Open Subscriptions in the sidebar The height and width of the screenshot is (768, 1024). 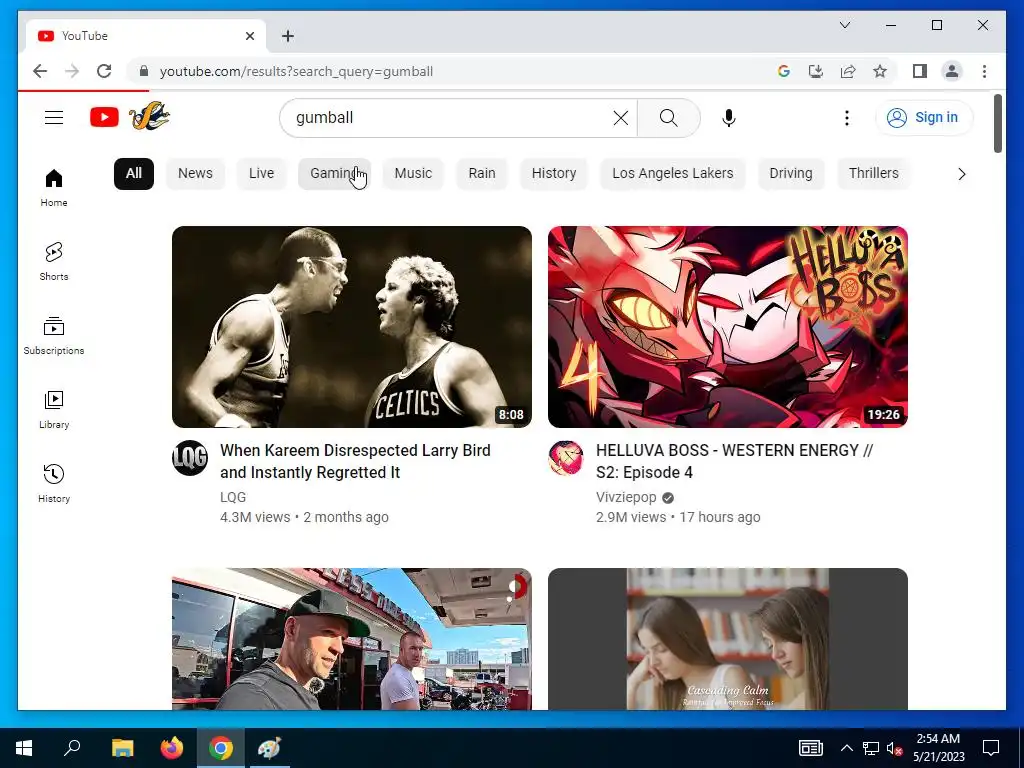54,336
